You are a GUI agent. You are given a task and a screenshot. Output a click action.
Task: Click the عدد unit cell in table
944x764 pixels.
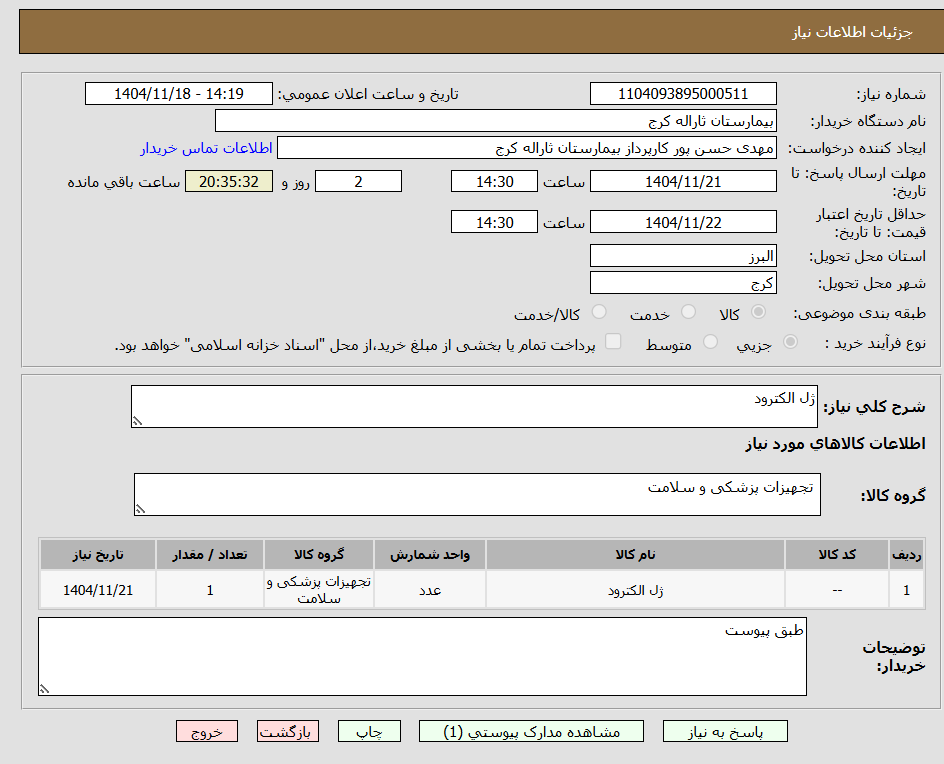430,590
